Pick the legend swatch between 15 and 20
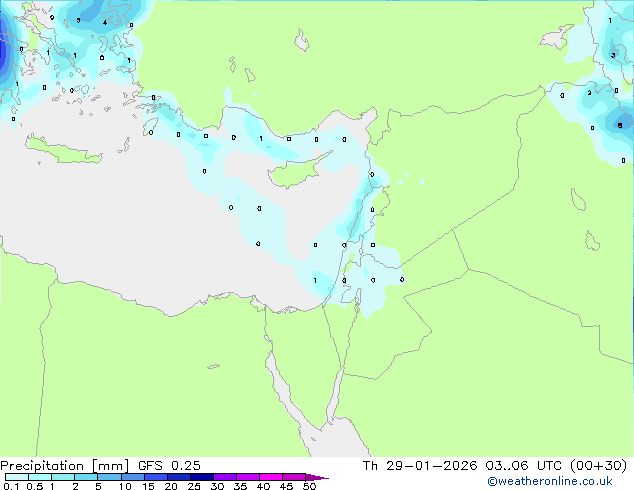Viewport: 634px width, 490px height. pyautogui.click(x=156, y=477)
